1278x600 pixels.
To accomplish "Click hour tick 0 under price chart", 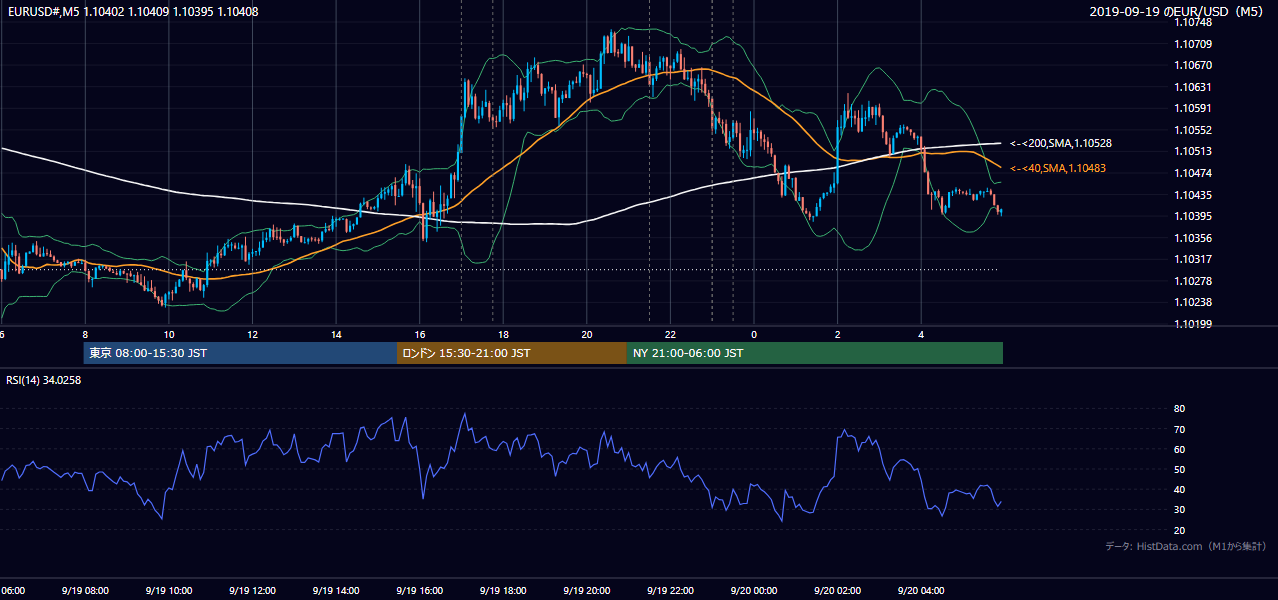I will (x=754, y=334).
